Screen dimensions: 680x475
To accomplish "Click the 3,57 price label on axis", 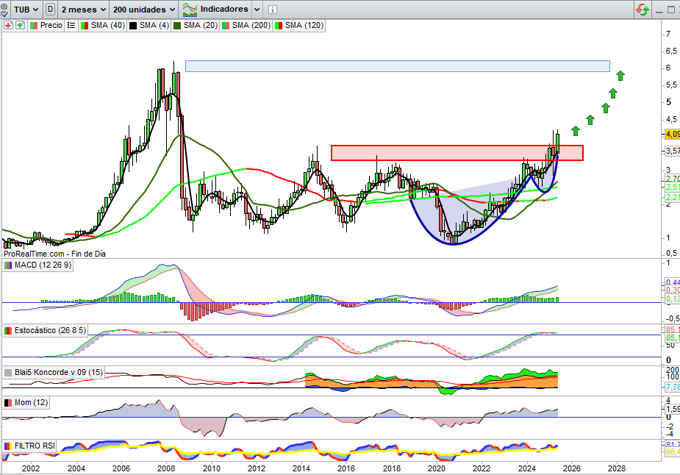I will click(x=673, y=151).
